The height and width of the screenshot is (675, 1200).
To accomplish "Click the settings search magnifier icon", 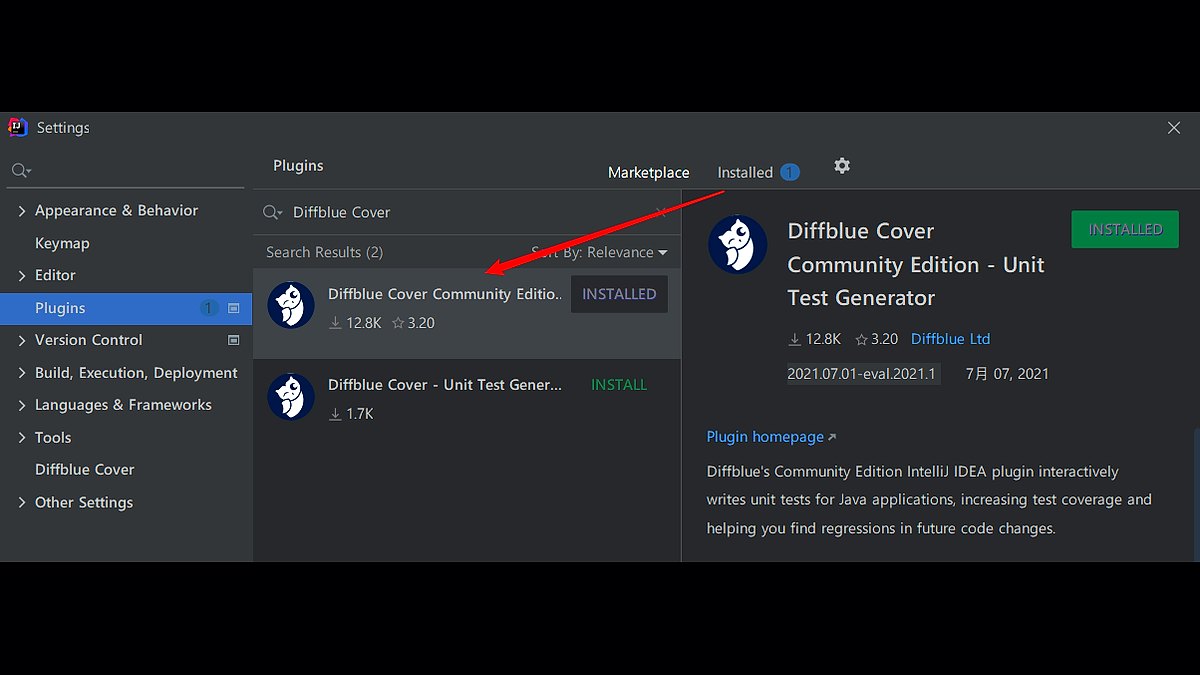I will click(20, 171).
